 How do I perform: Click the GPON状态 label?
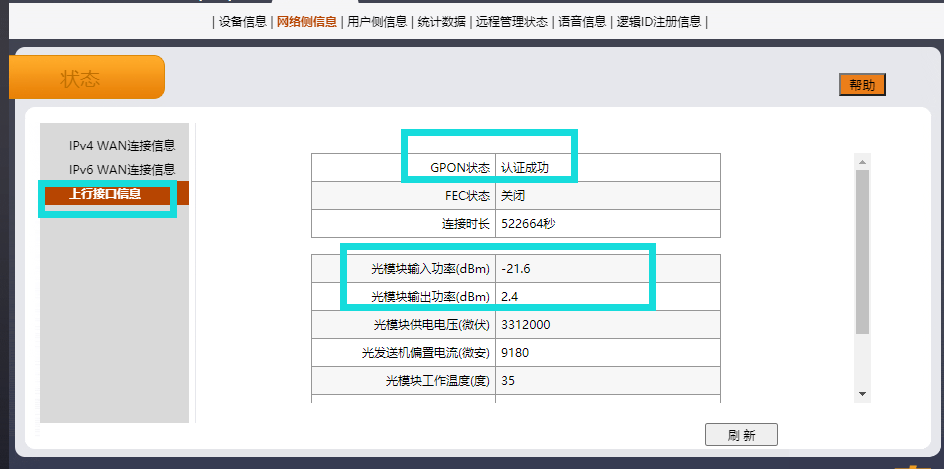[x=460, y=168]
